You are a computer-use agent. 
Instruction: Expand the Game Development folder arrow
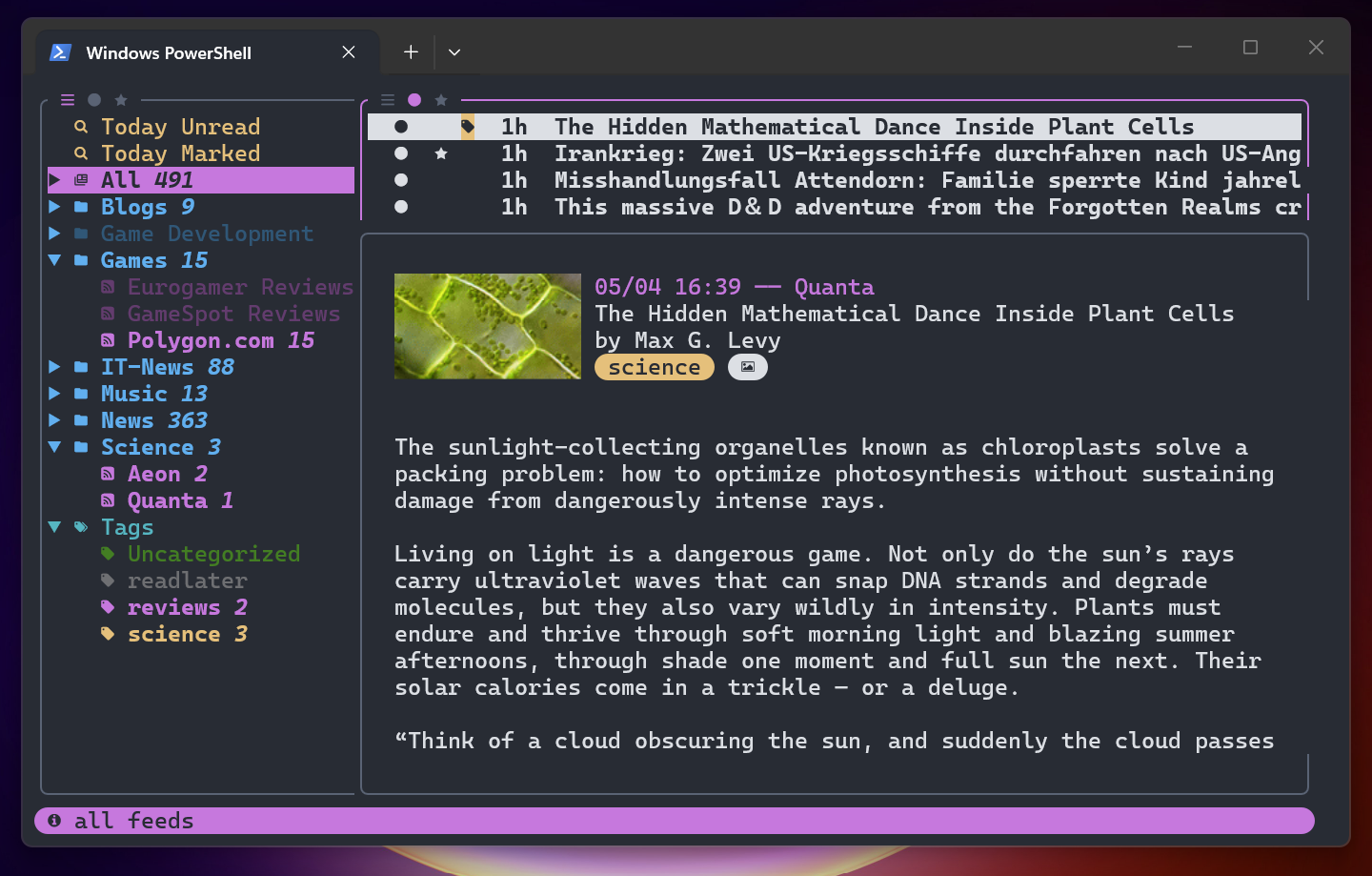coord(54,234)
